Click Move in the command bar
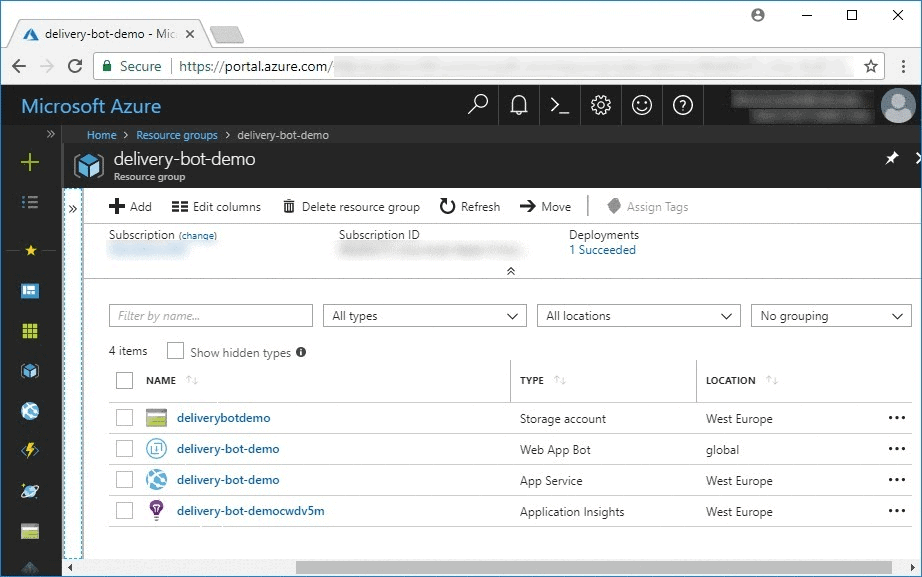The image size is (922, 577). (545, 206)
